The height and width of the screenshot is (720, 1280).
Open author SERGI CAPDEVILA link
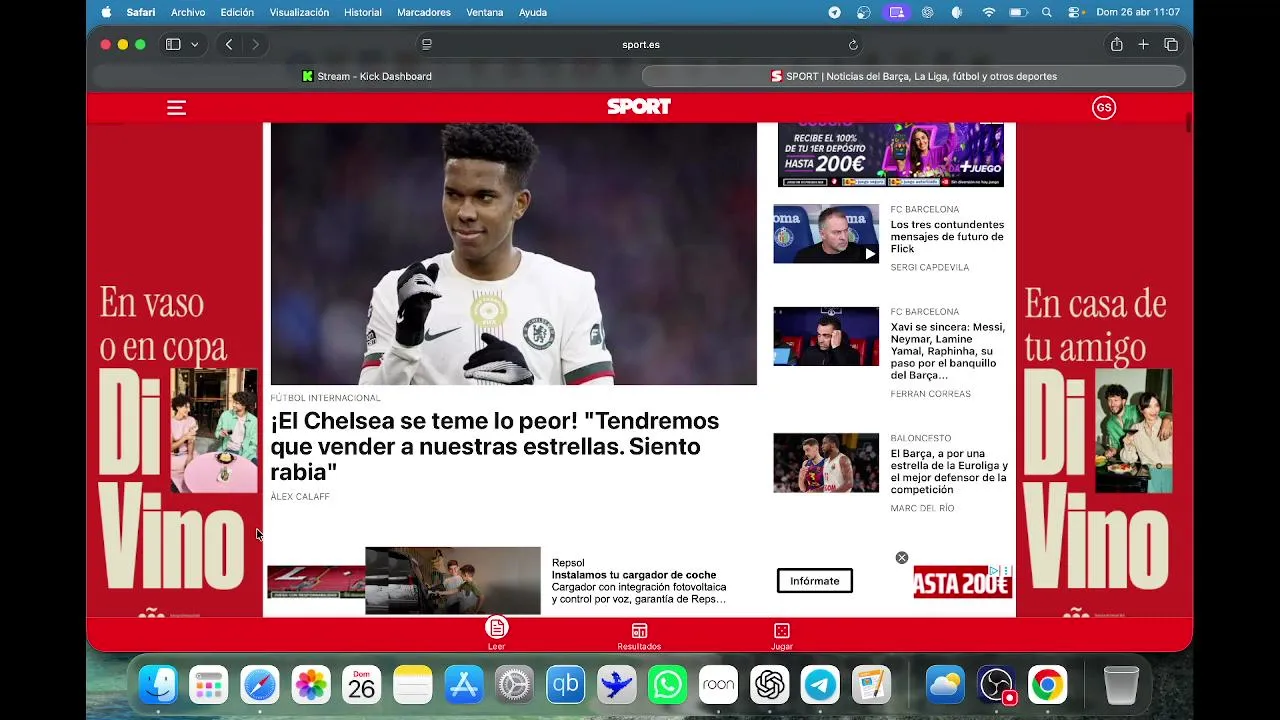[x=930, y=268]
